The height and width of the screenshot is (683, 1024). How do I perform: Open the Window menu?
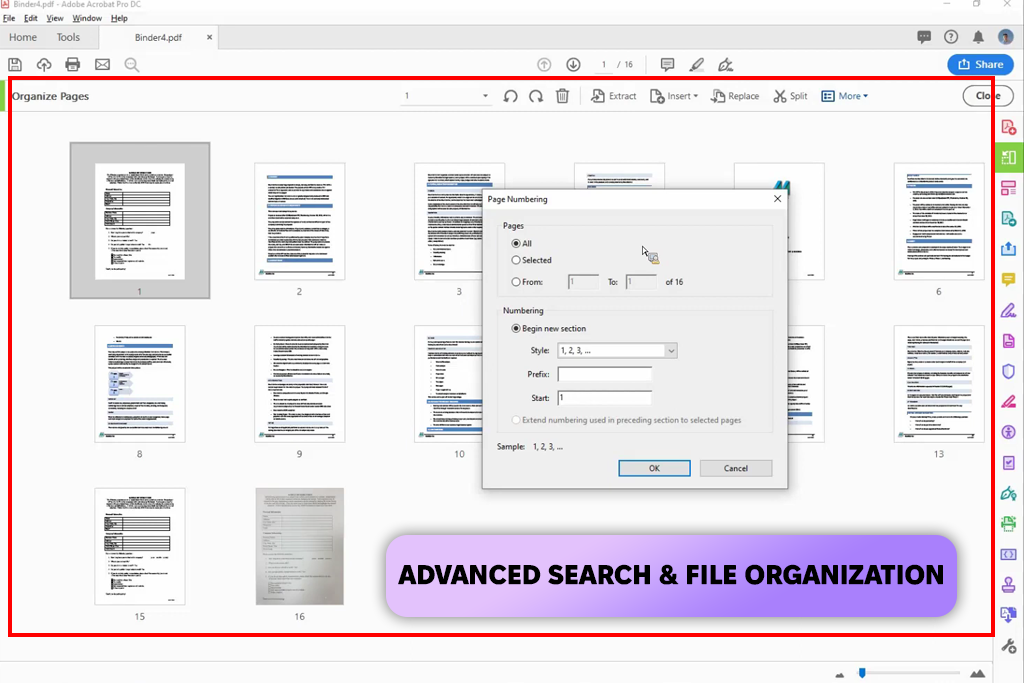pyautogui.click(x=87, y=18)
